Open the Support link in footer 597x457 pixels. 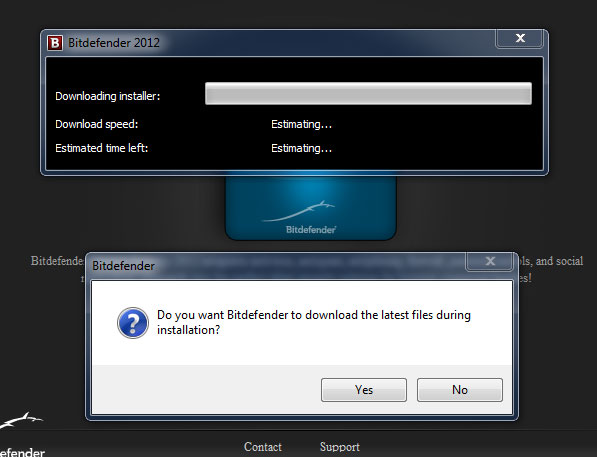(x=340, y=447)
